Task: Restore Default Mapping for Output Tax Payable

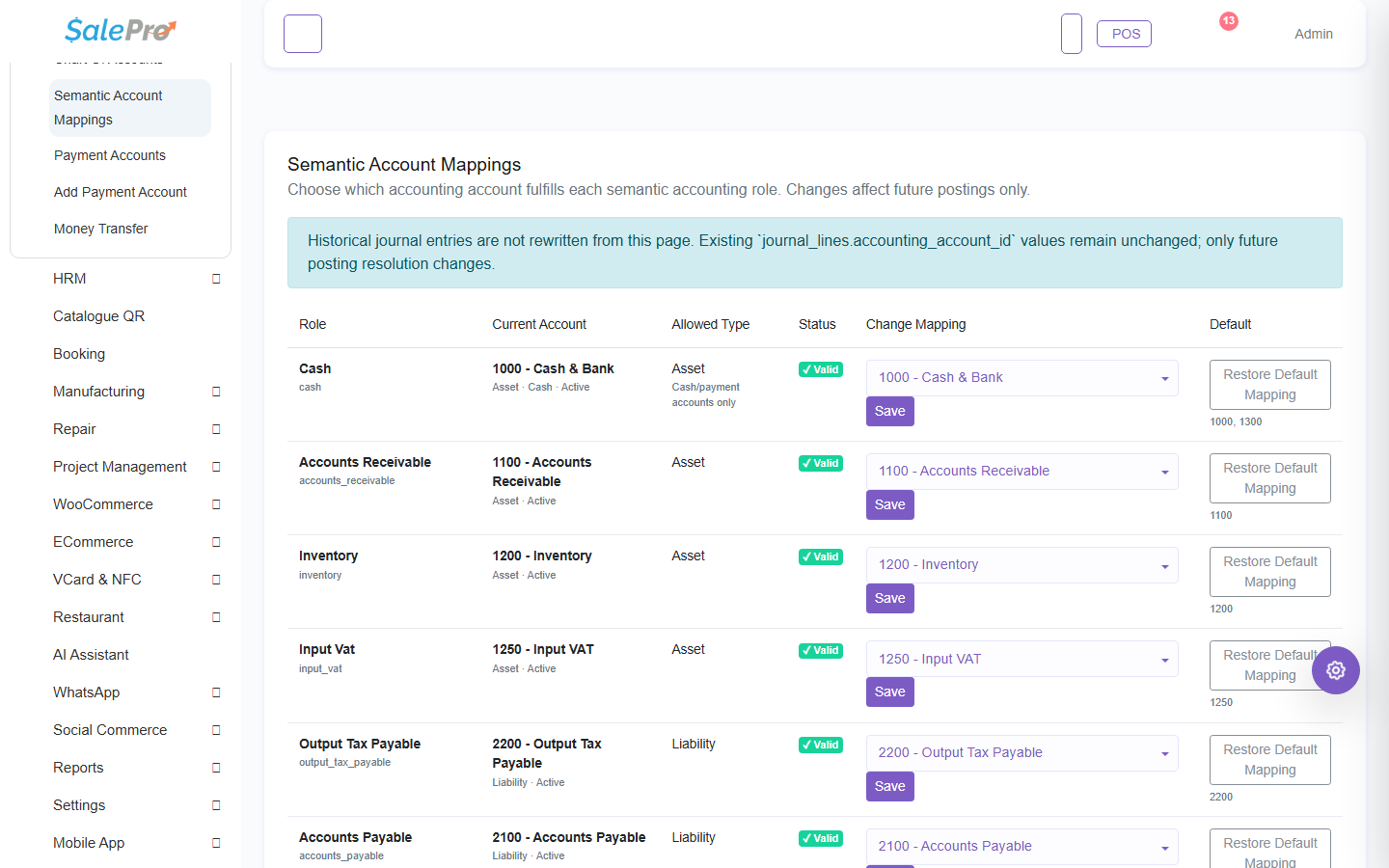Action: point(1270,760)
